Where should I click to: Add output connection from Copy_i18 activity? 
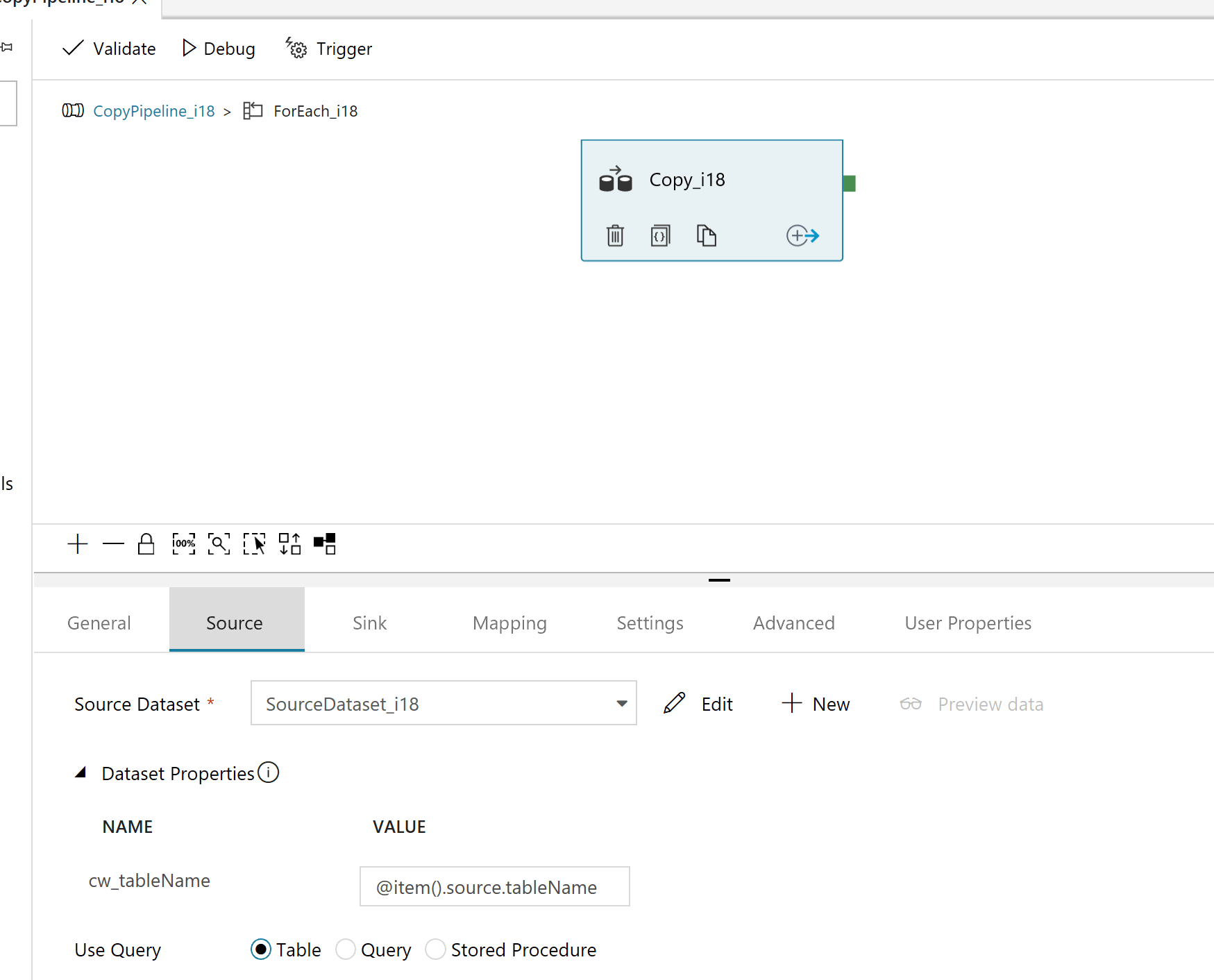click(802, 235)
